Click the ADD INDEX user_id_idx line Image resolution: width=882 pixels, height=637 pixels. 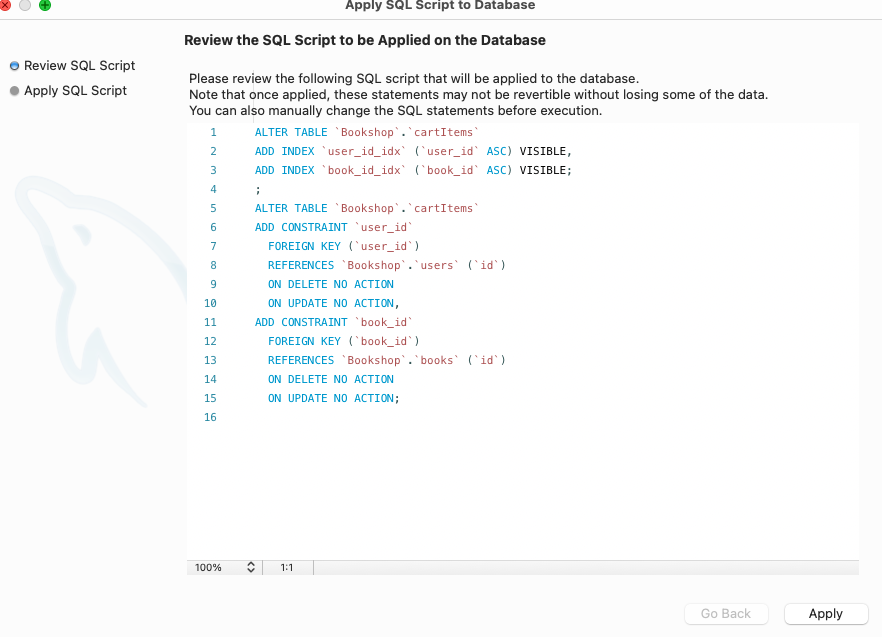(413, 151)
